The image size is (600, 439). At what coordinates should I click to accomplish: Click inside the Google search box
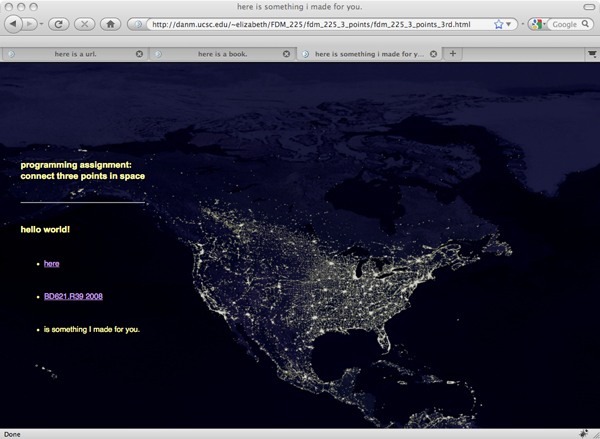pos(566,24)
